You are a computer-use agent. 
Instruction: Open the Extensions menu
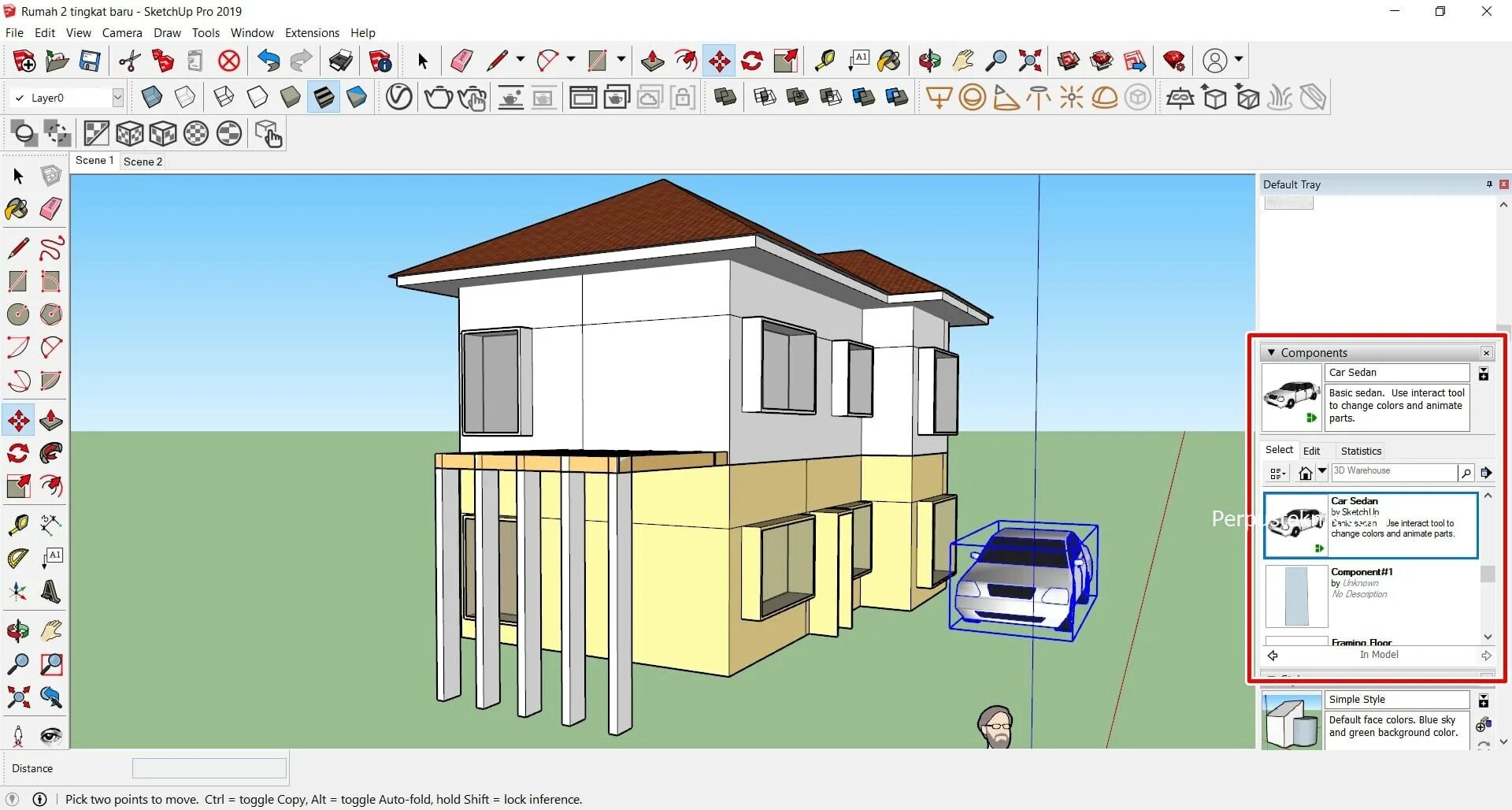(312, 33)
